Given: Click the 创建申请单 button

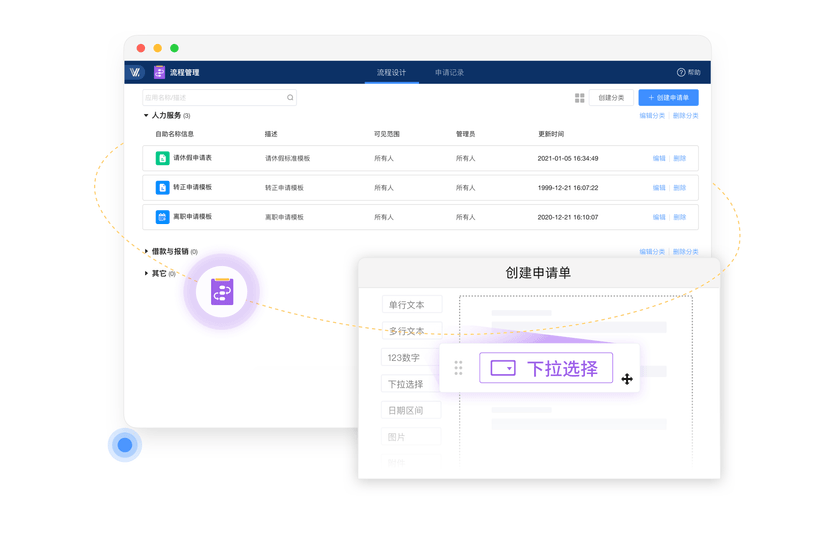Looking at the screenshot, I should point(668,98).
